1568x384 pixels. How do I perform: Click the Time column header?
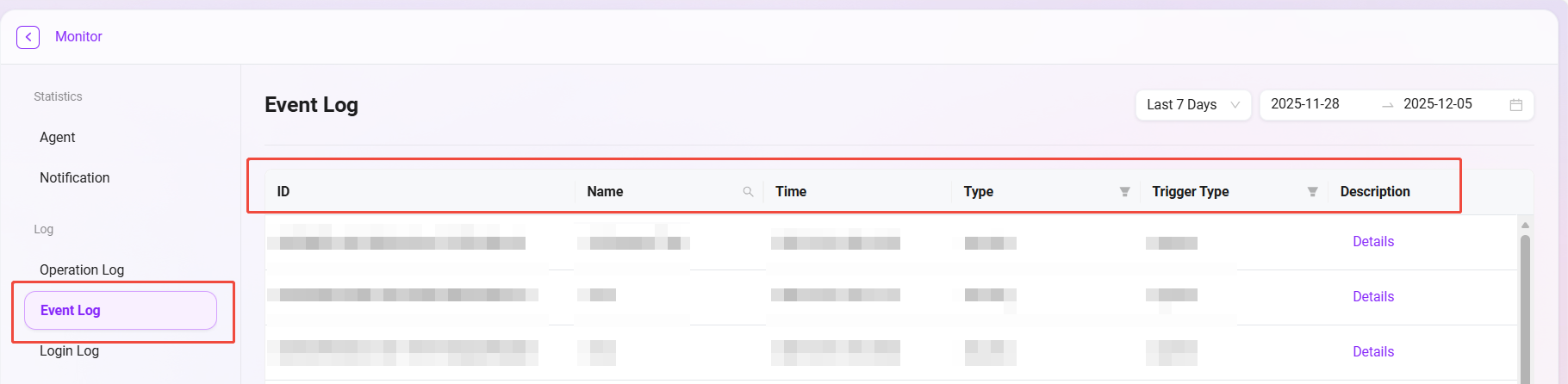coord(791,192)
